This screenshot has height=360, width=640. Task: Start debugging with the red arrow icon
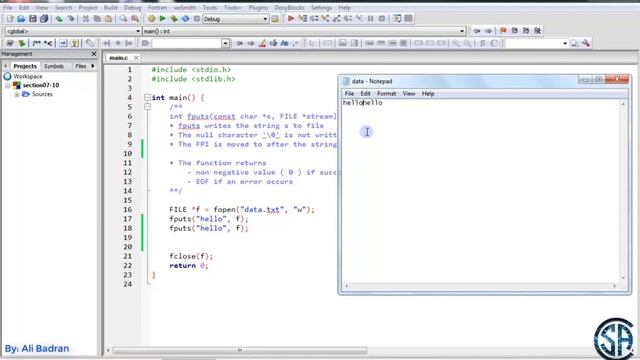(x=291, y=19)
